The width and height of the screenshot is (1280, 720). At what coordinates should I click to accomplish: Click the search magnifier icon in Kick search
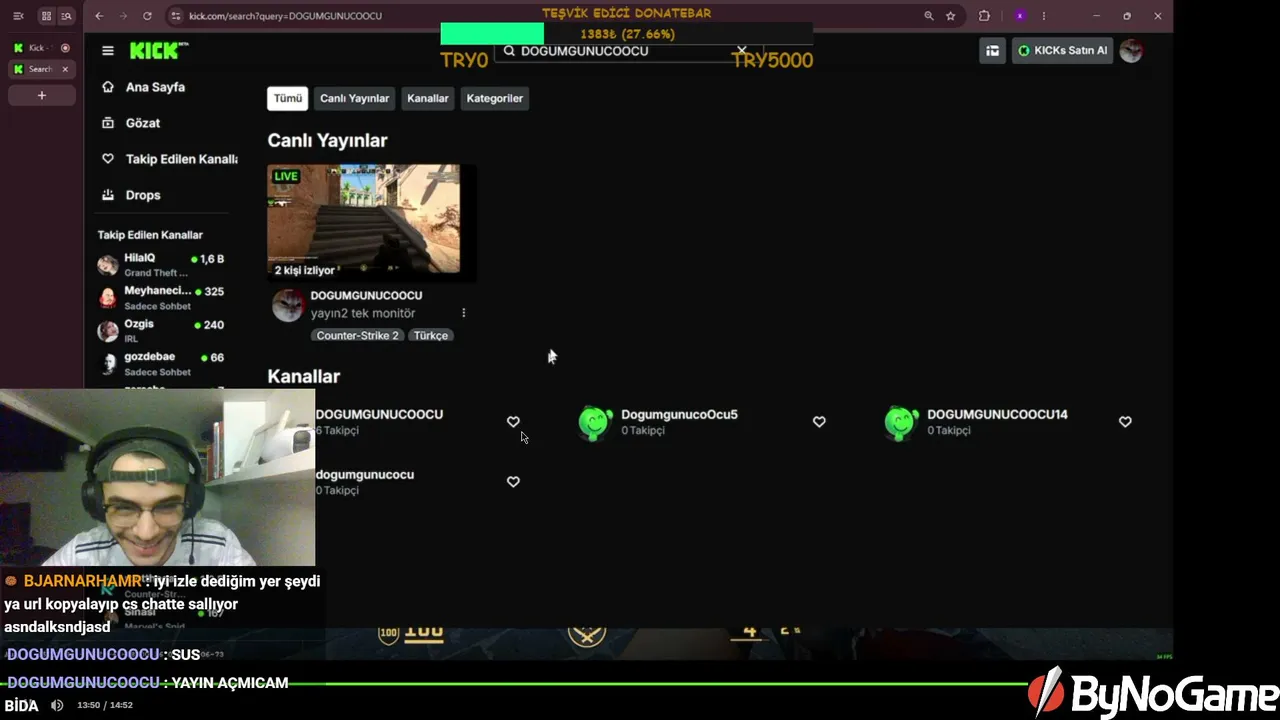509,51
